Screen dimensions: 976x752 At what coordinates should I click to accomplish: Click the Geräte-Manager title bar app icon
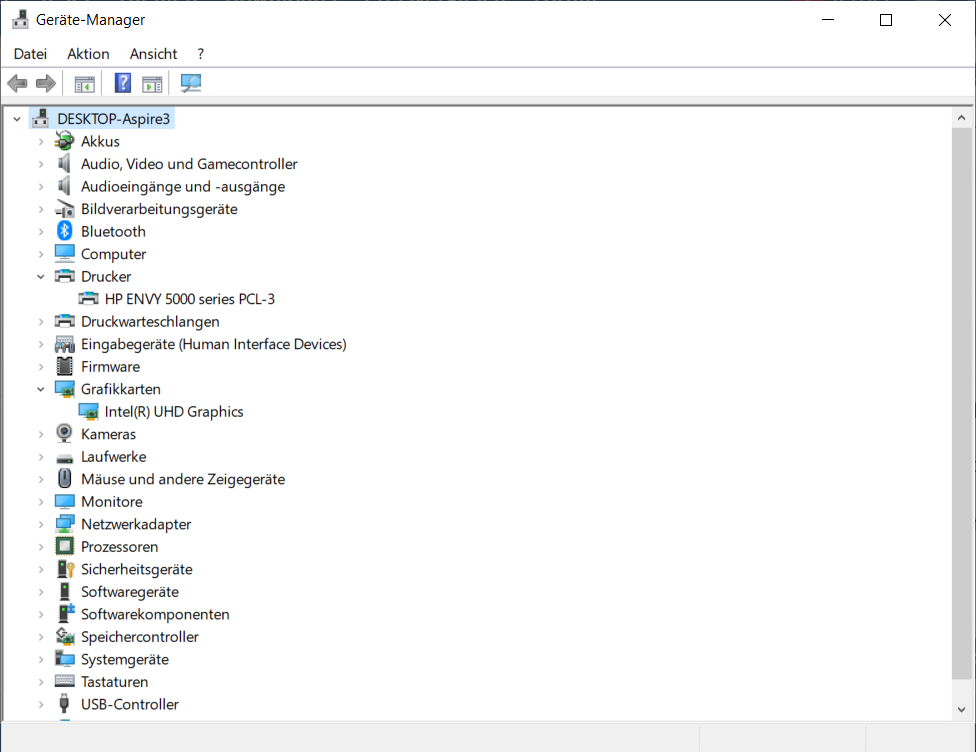pyautogui.click(x=20, y=19)
